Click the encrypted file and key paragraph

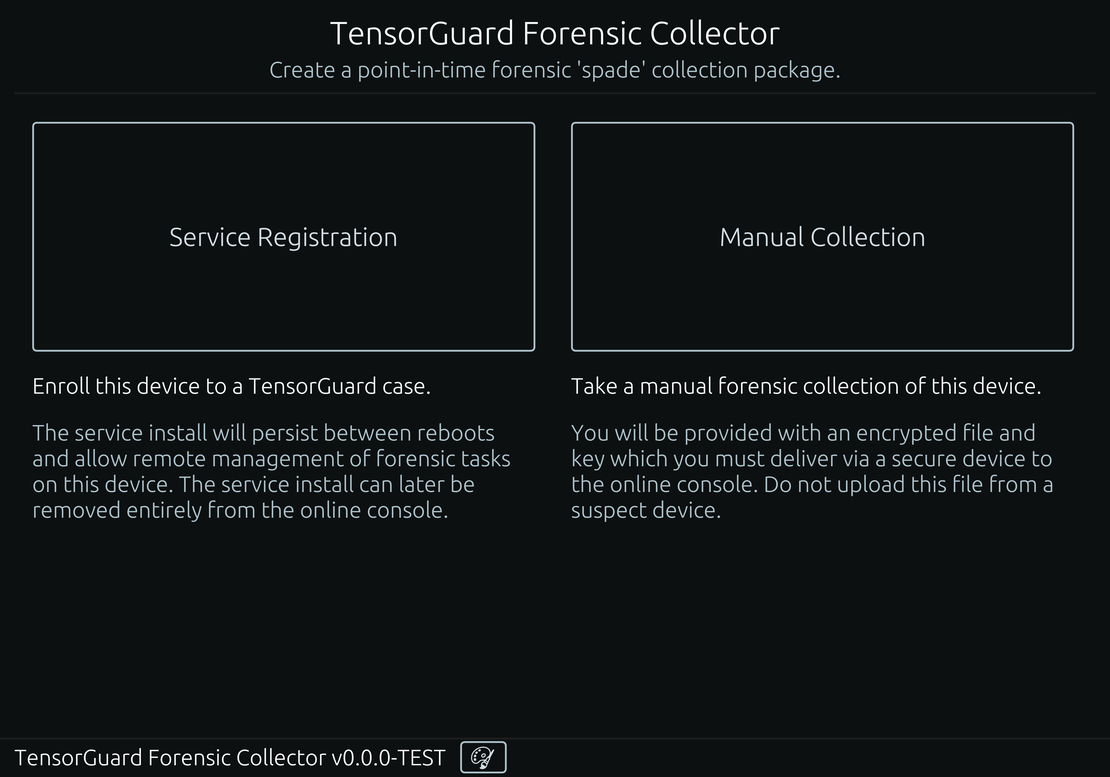[812, 471]
